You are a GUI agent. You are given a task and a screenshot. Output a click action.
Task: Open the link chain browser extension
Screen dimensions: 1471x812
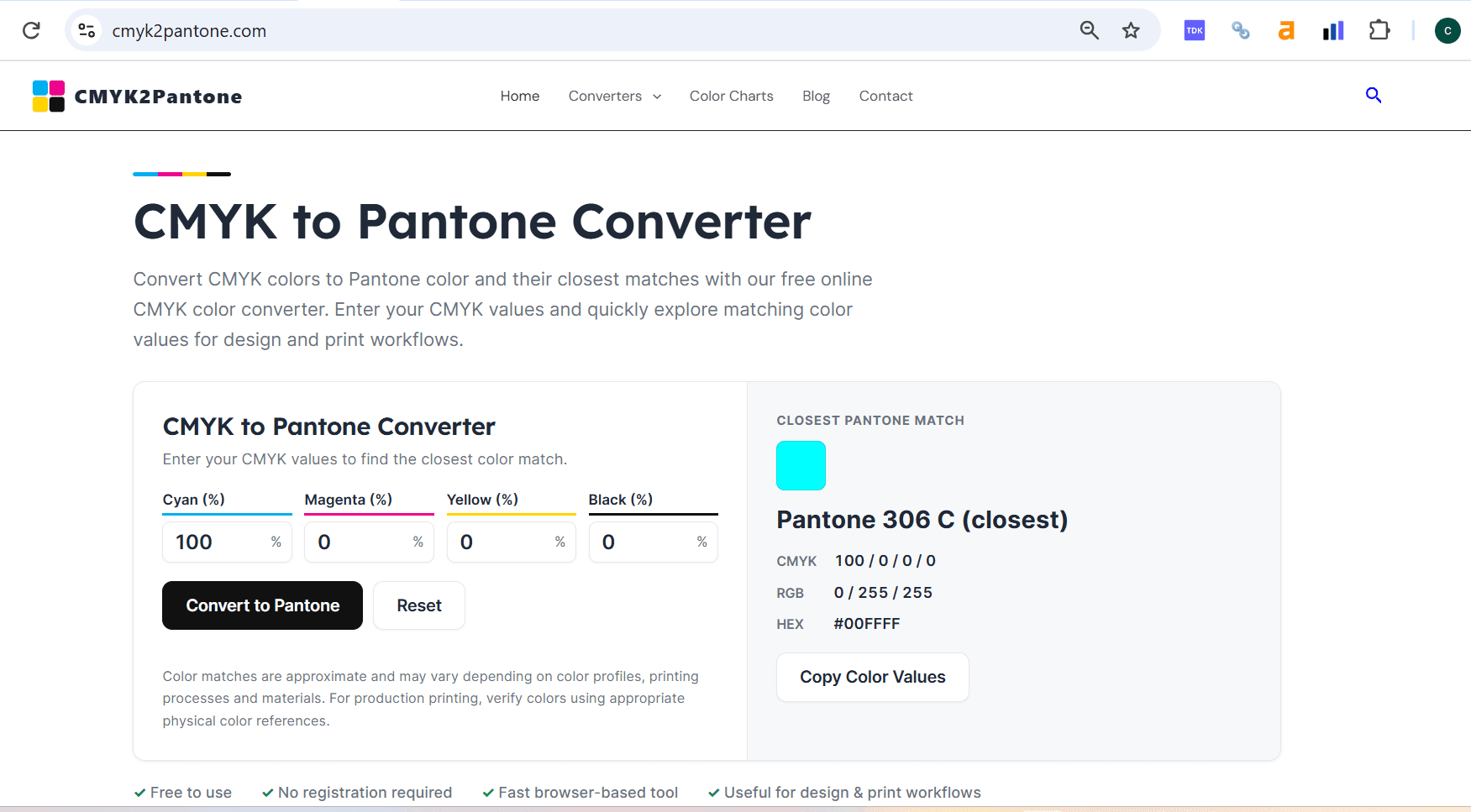click(x=1241, y=31)
